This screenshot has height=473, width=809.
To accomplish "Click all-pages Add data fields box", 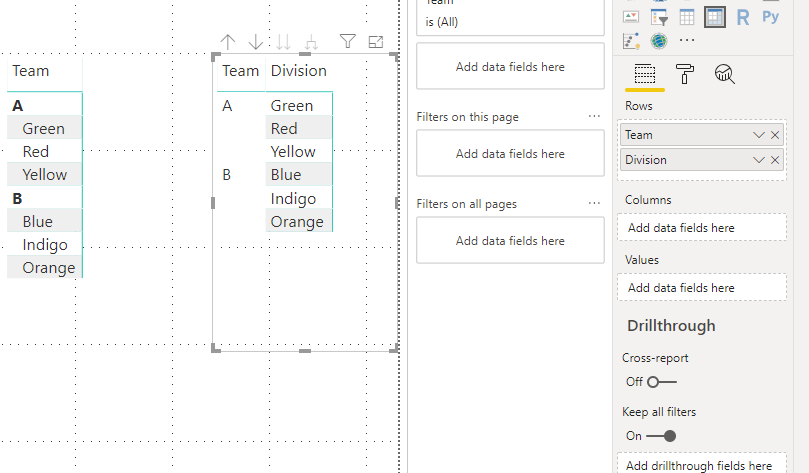I will [x=510, y=240].
